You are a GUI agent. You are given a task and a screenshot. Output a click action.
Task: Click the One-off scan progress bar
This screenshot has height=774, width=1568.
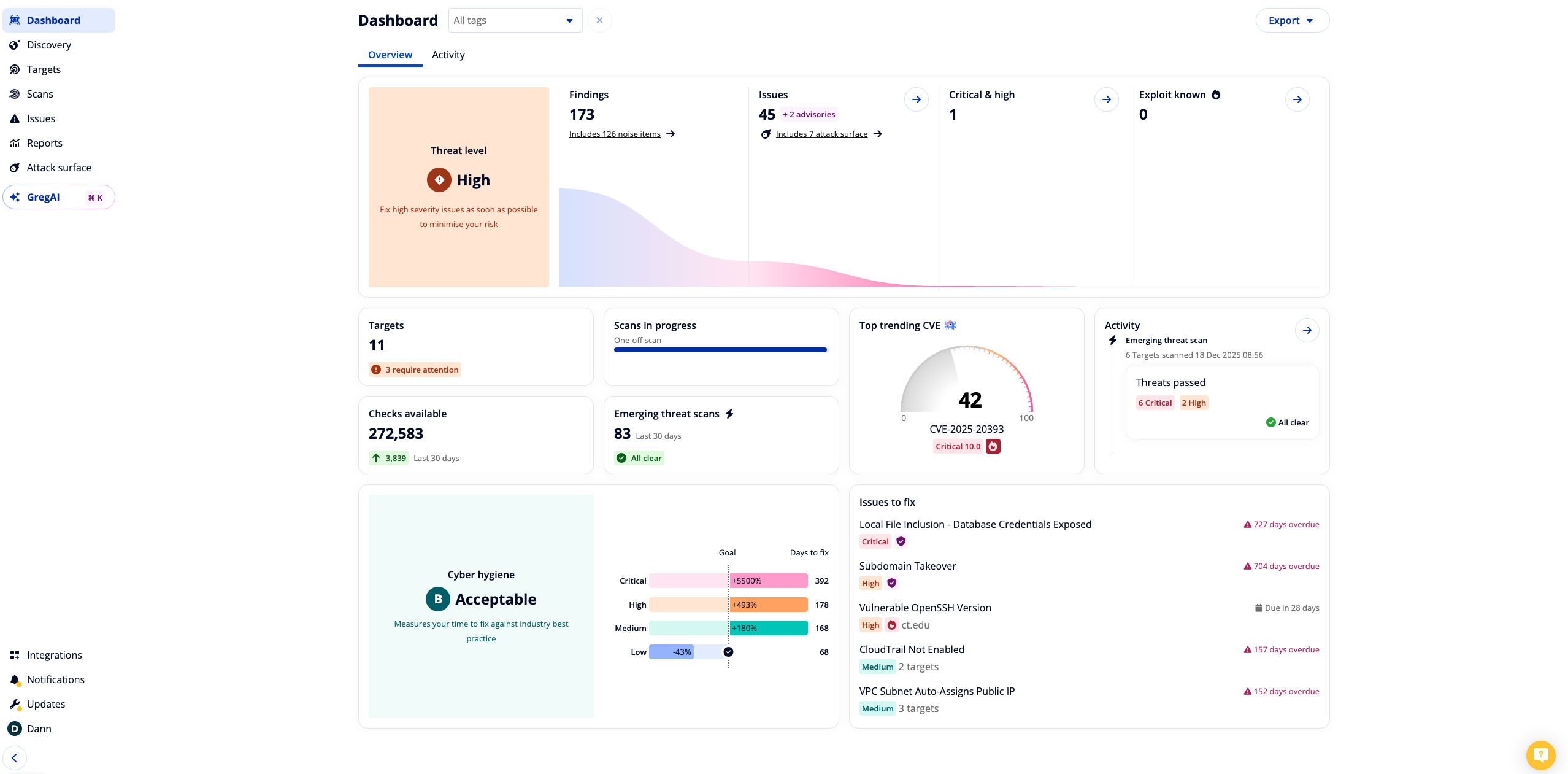(x=720, y=350)
